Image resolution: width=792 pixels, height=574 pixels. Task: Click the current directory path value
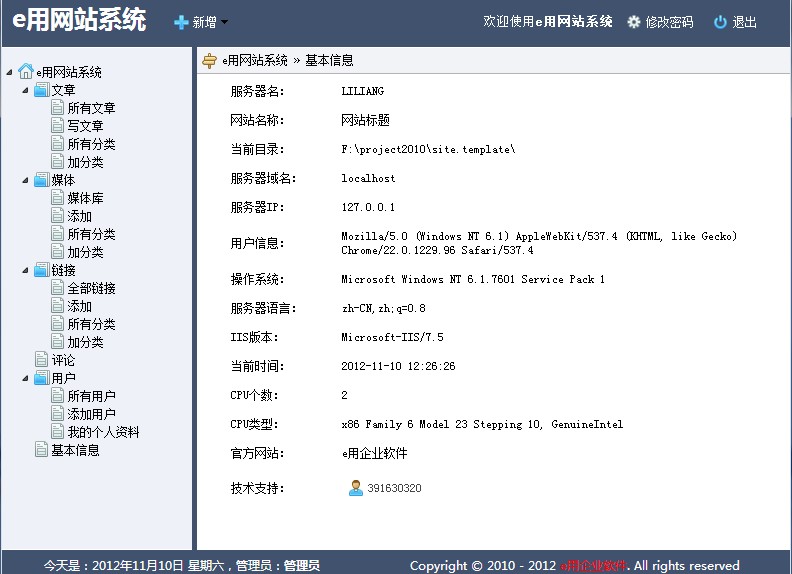428,150
